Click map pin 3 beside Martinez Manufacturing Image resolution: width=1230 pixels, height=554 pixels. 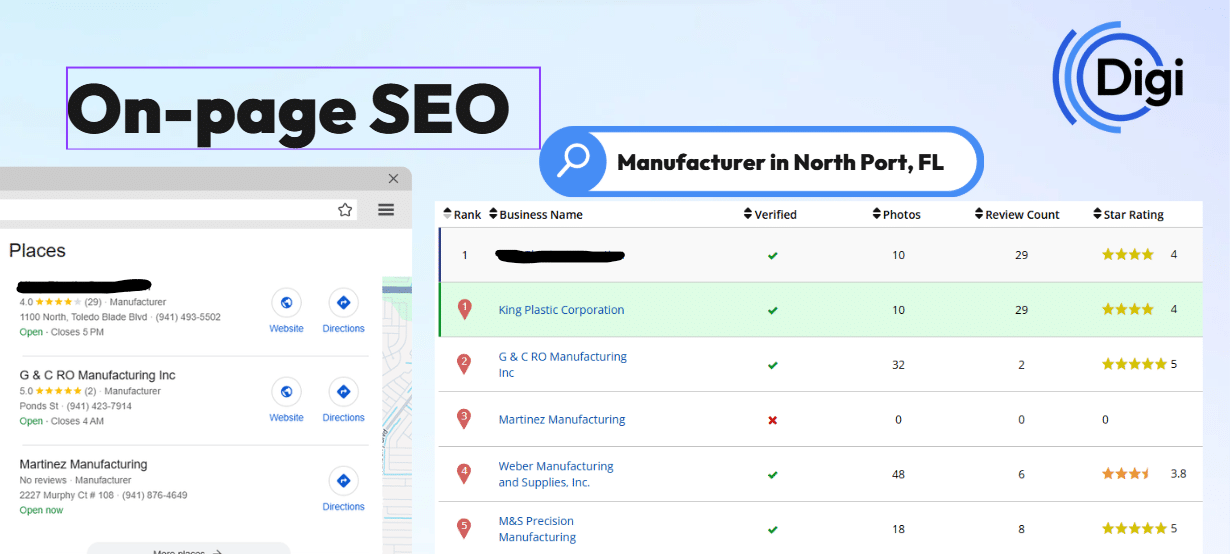coord(464,419)
